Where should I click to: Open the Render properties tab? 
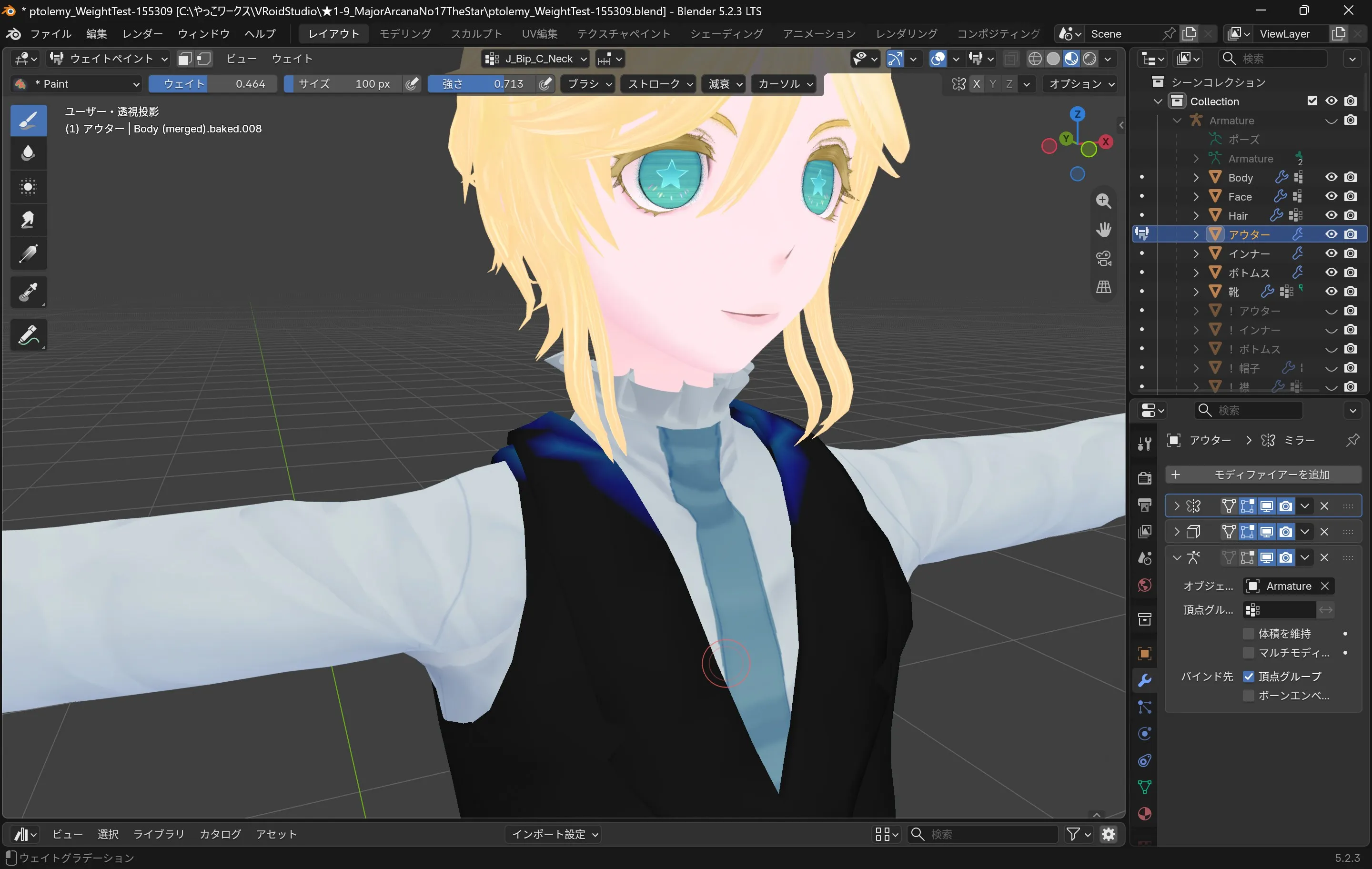click(1144, 477)
